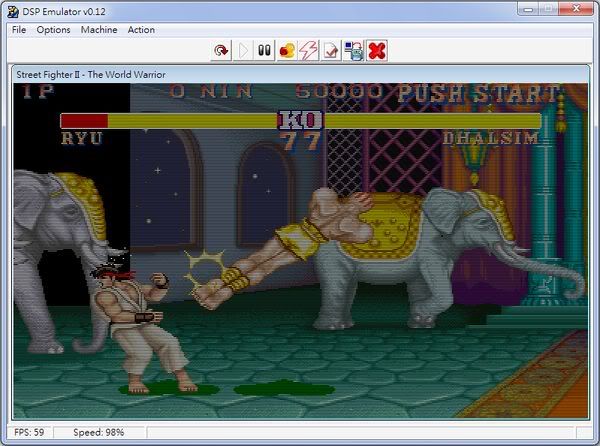
Task: Click the Speed: 98% status text
Action: 98,432
